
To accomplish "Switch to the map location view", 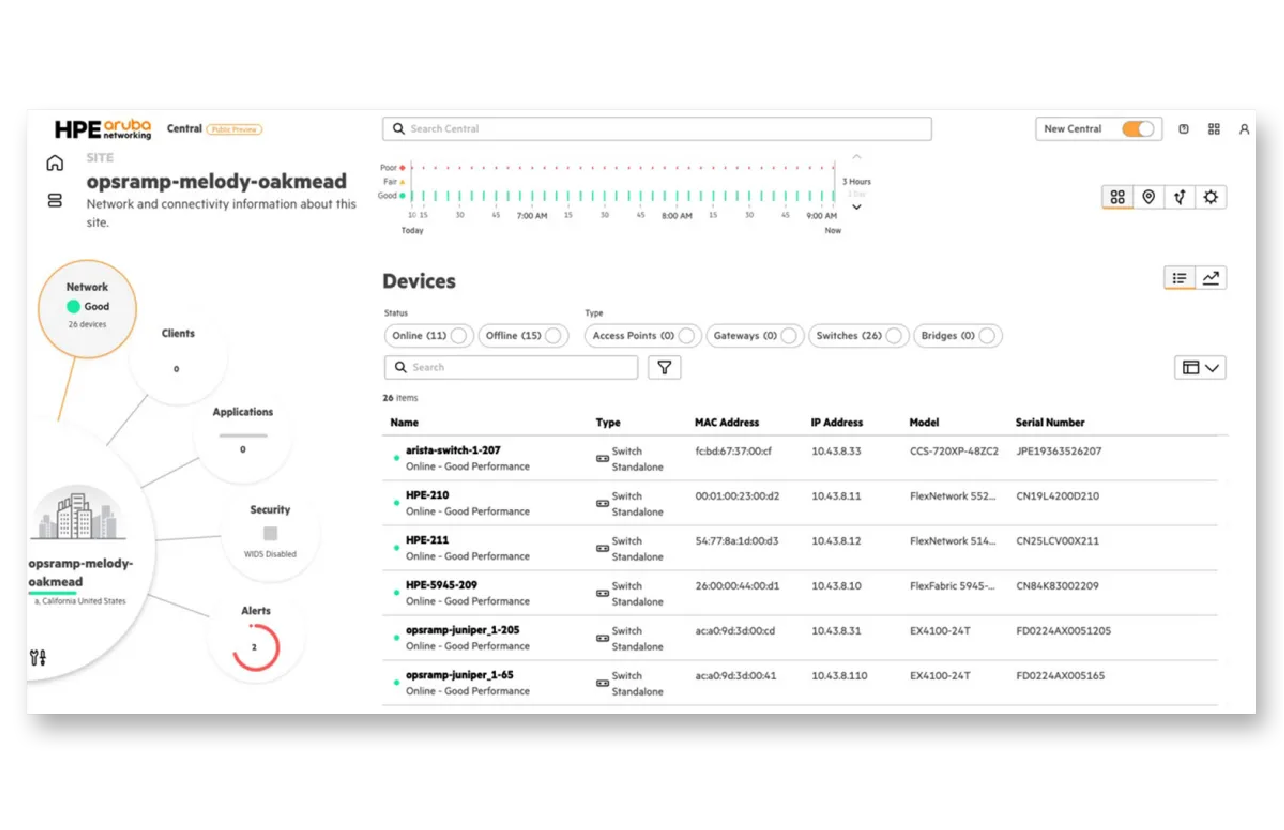I will click(x=1148, y=197).
